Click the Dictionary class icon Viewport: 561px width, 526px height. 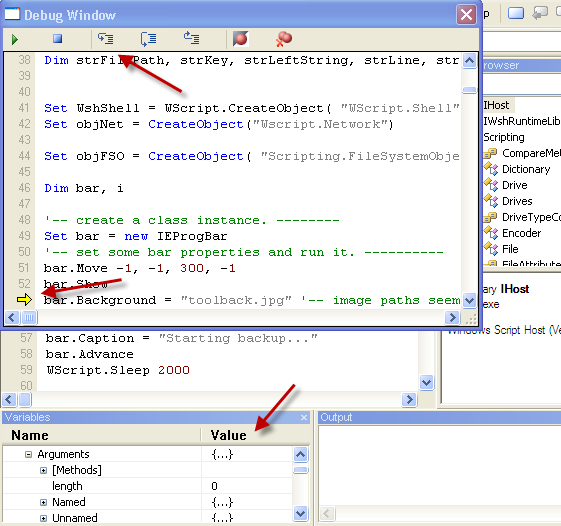[491, 169]
